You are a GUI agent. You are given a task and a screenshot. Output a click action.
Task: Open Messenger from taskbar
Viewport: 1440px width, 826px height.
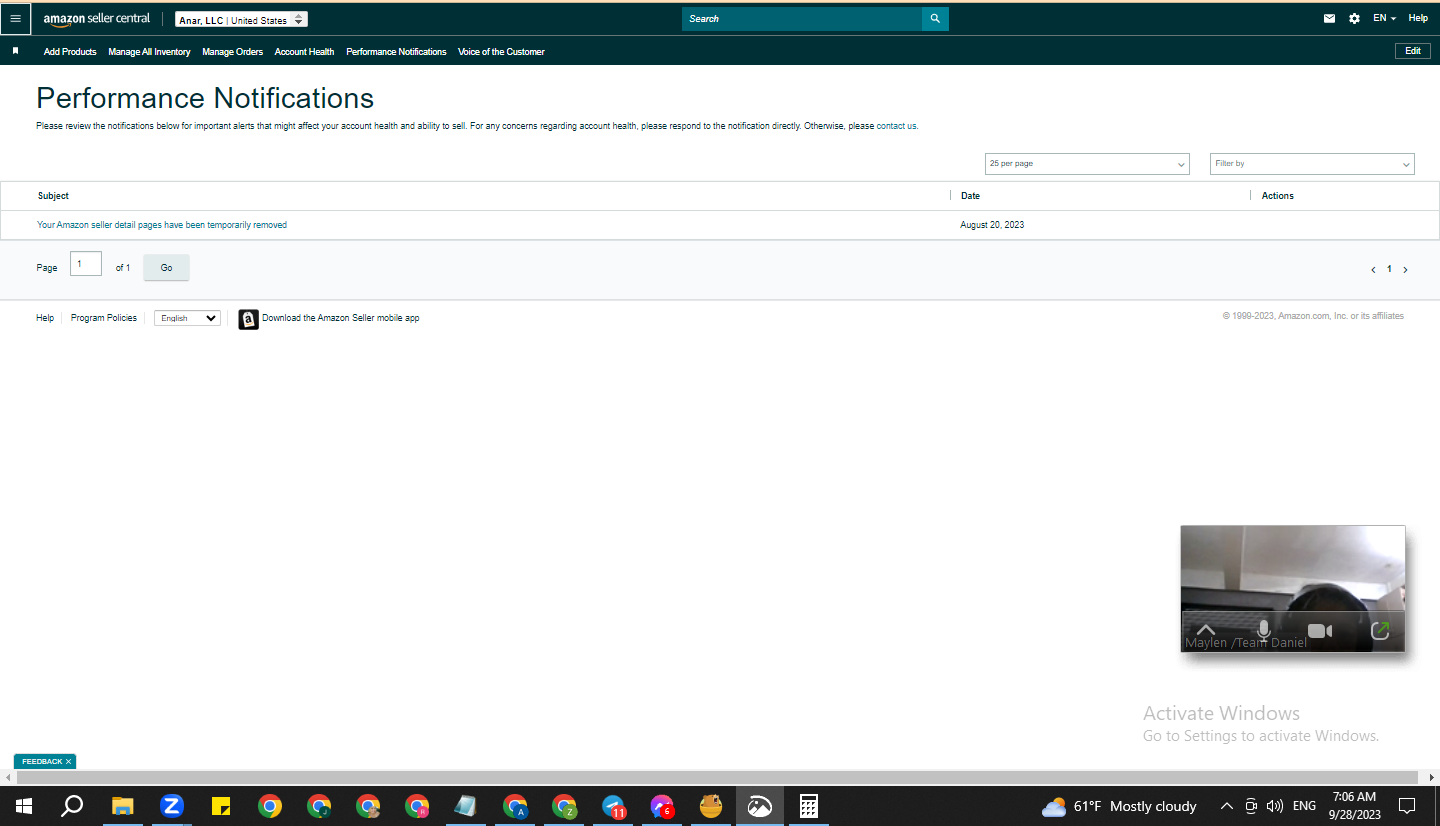click(x=662, y=806)
